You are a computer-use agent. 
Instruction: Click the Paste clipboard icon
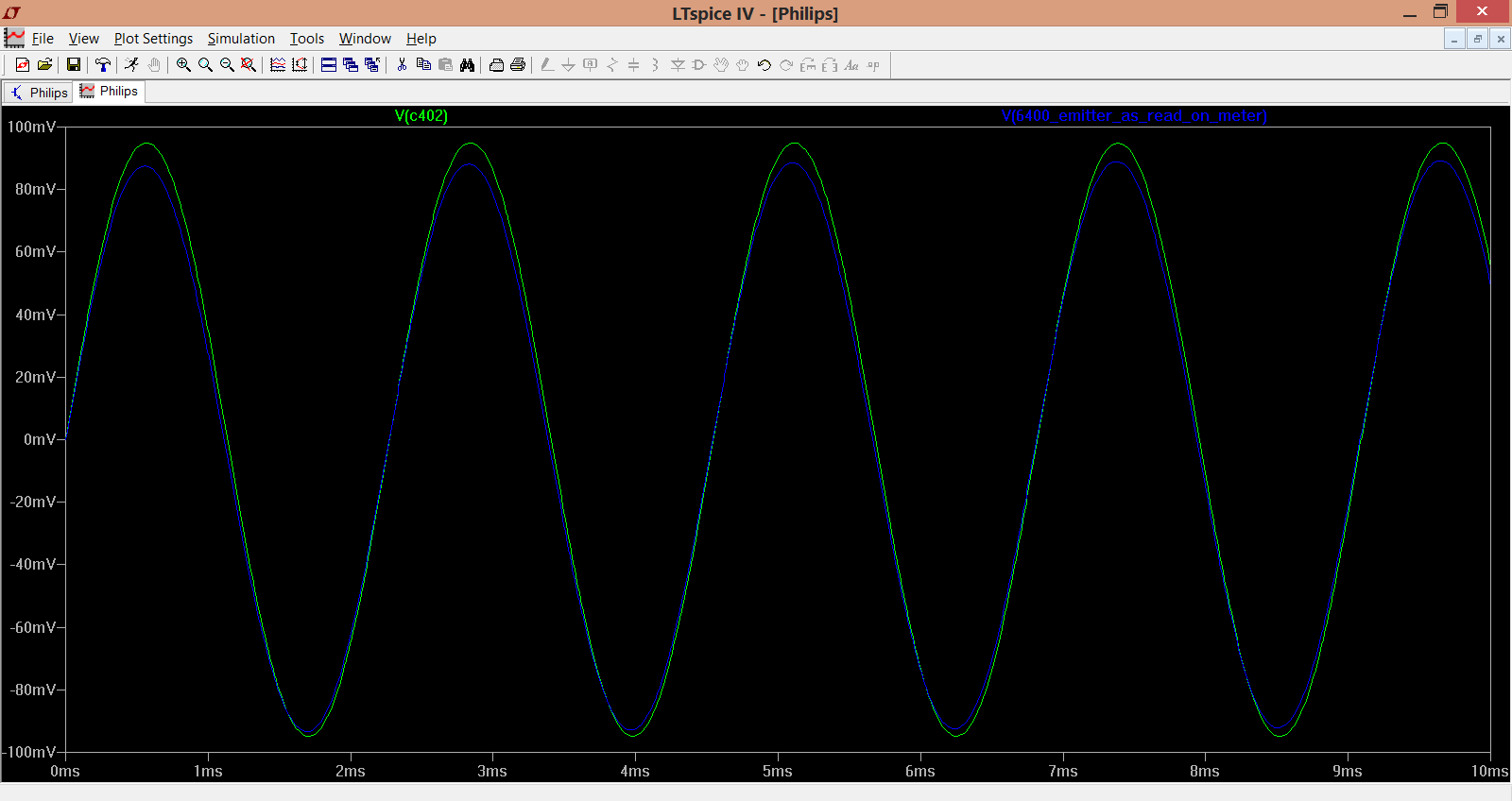(x=445, y=64)
